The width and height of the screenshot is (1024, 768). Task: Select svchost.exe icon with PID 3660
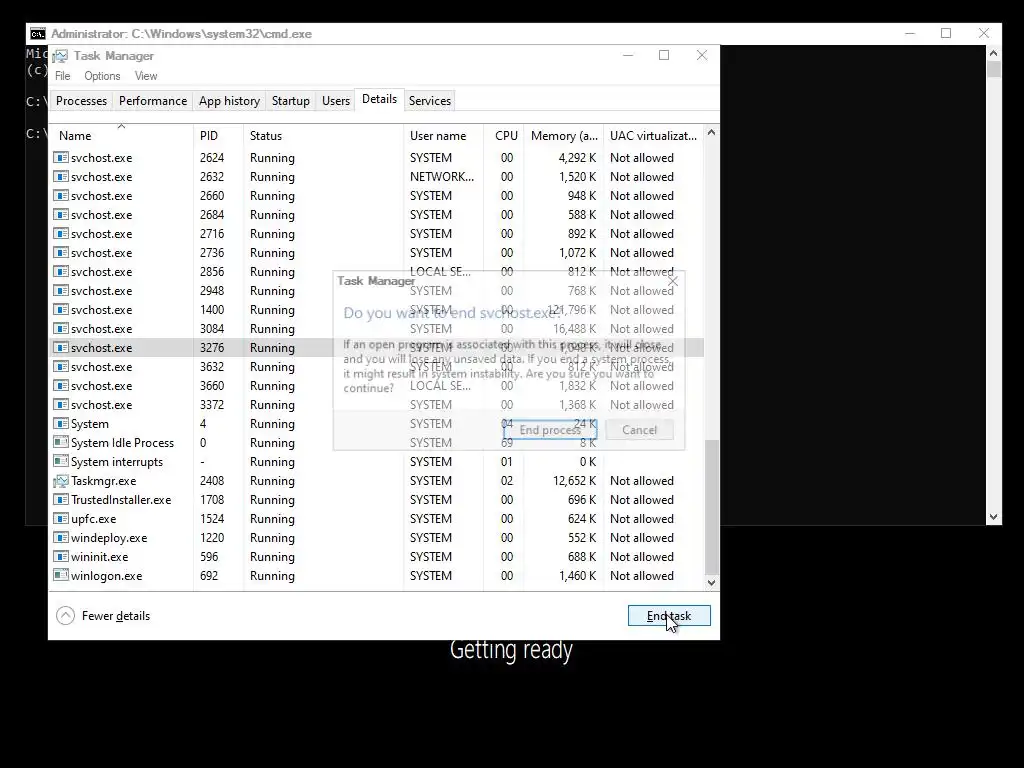(61, 385)
